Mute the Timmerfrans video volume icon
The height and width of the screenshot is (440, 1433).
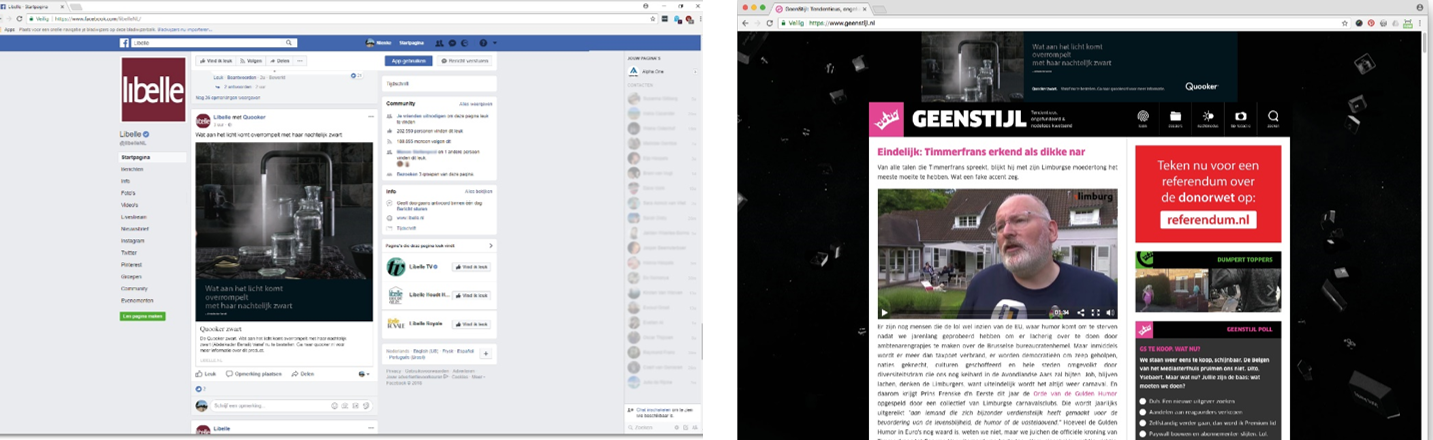click(x=1109, y=312)
